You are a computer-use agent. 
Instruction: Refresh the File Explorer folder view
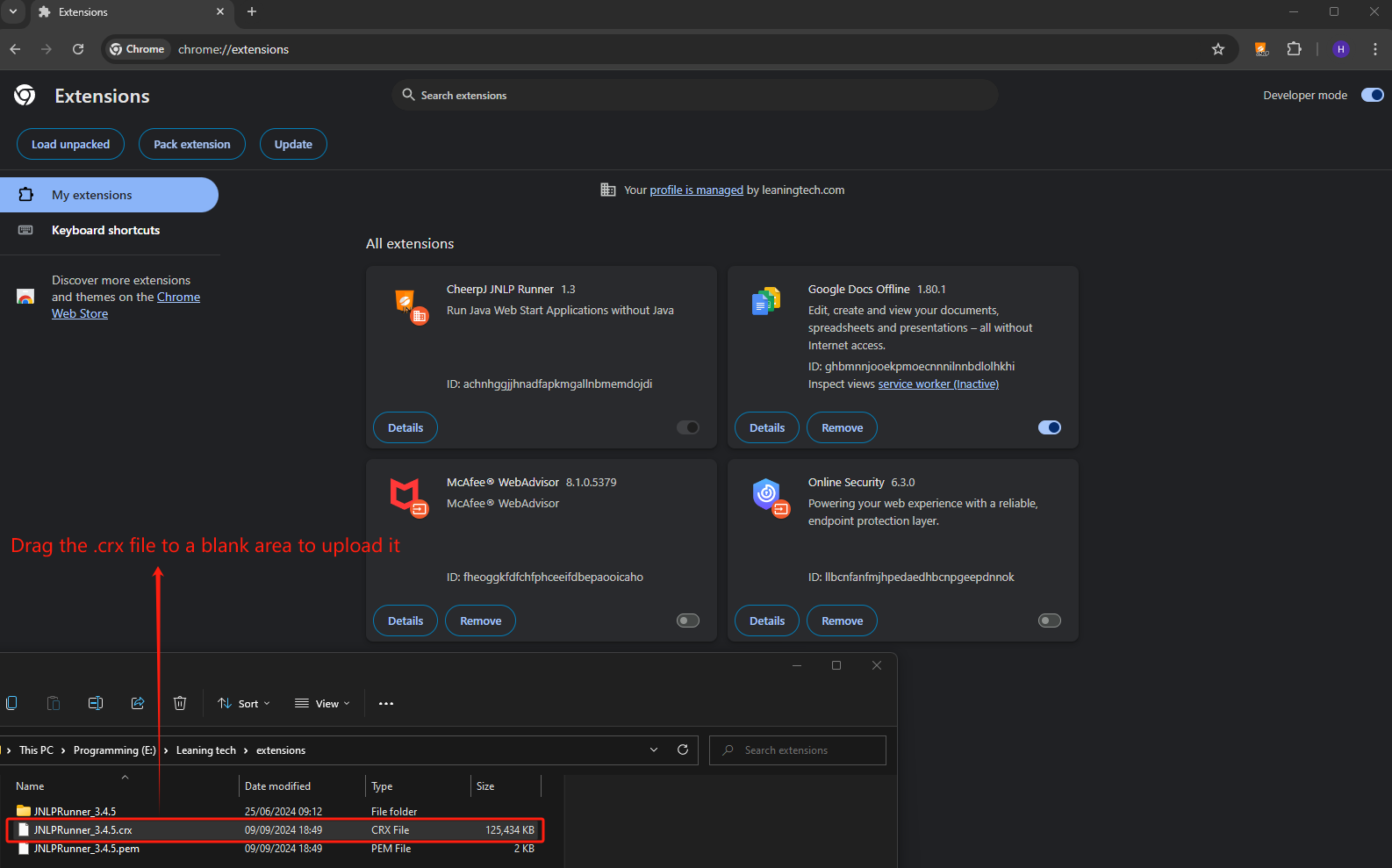683,750
